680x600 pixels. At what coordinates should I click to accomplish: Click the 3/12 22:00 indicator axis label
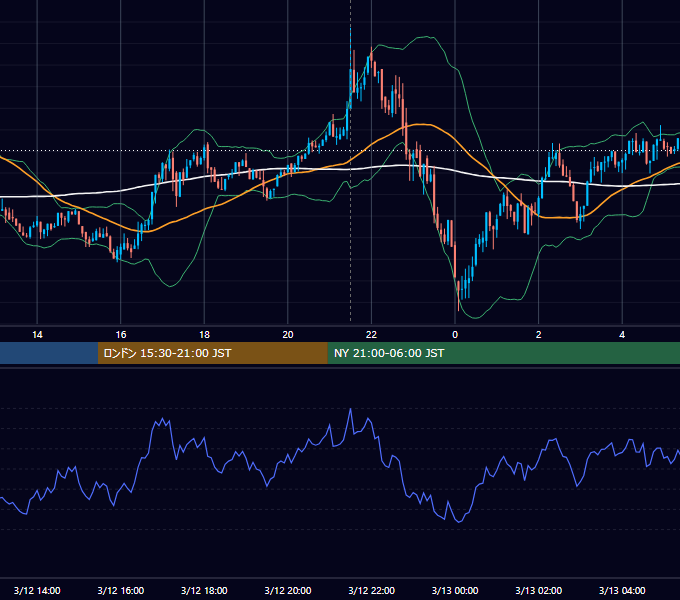point(372,590)
